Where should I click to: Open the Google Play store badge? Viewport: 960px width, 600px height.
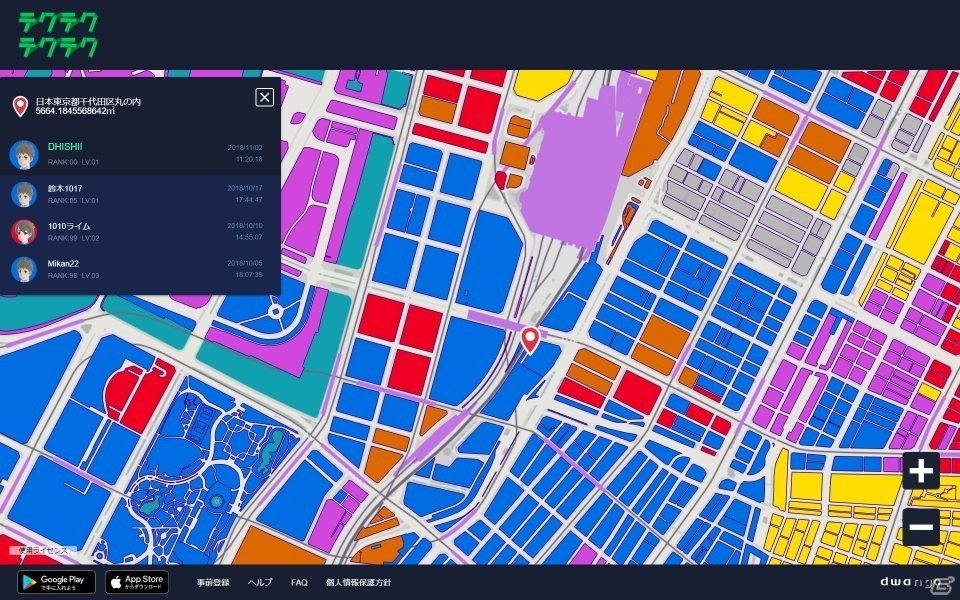(56, 582)
